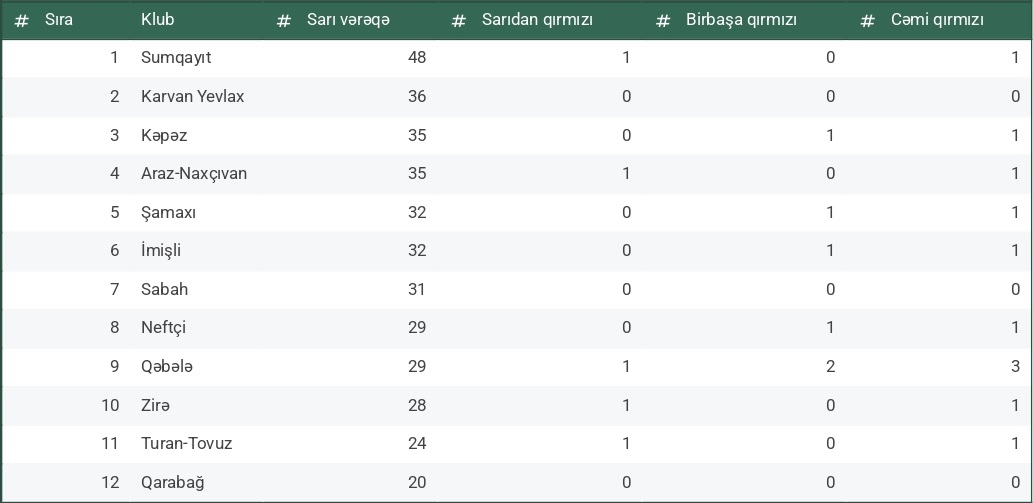The width and height of the screenshot is (1033, 503).
Task: Select the Zirə club name
Action: click(x=155, y=405)
